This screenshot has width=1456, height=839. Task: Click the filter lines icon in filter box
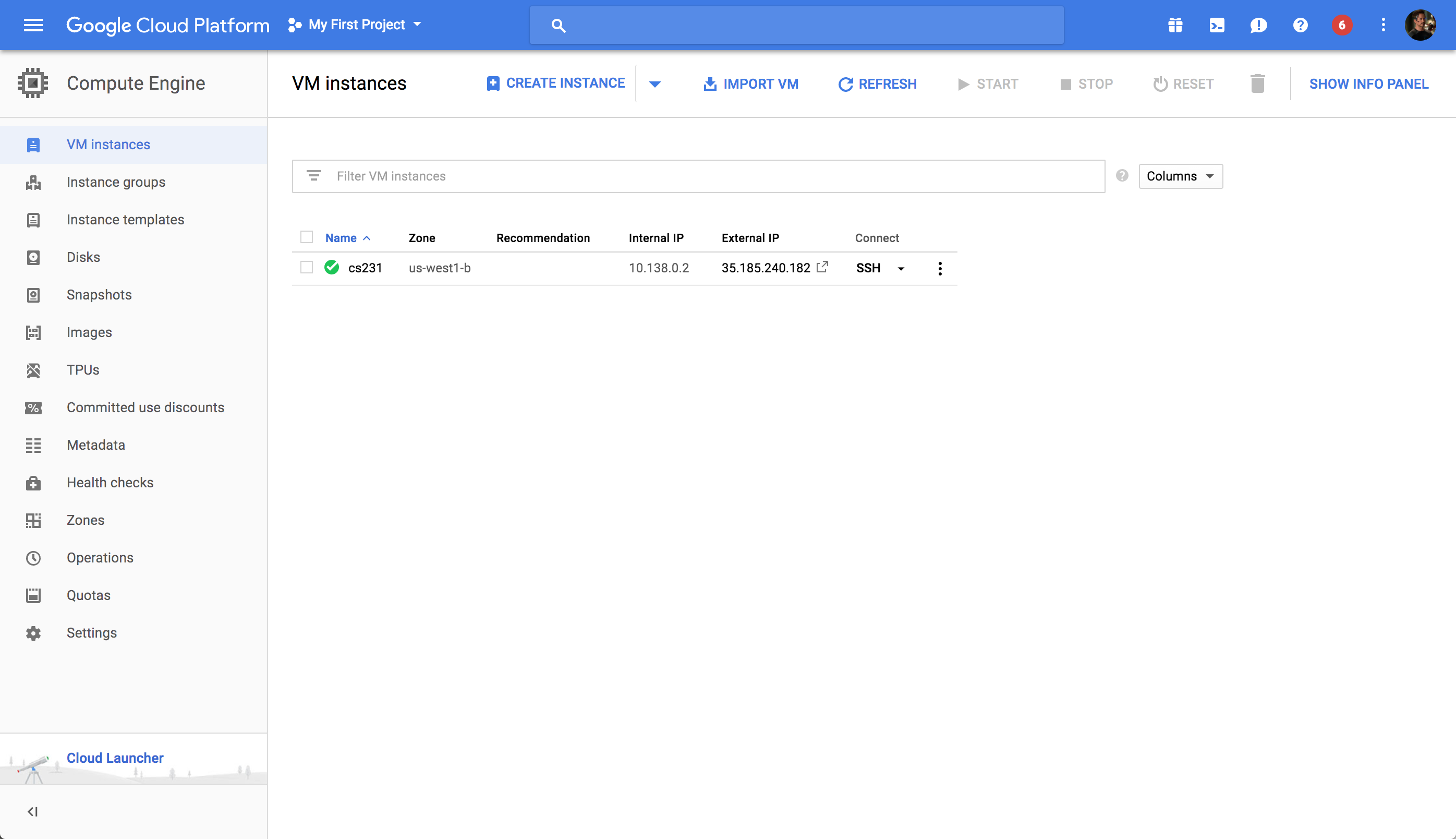pyautogui.click(x=314, y=175)
